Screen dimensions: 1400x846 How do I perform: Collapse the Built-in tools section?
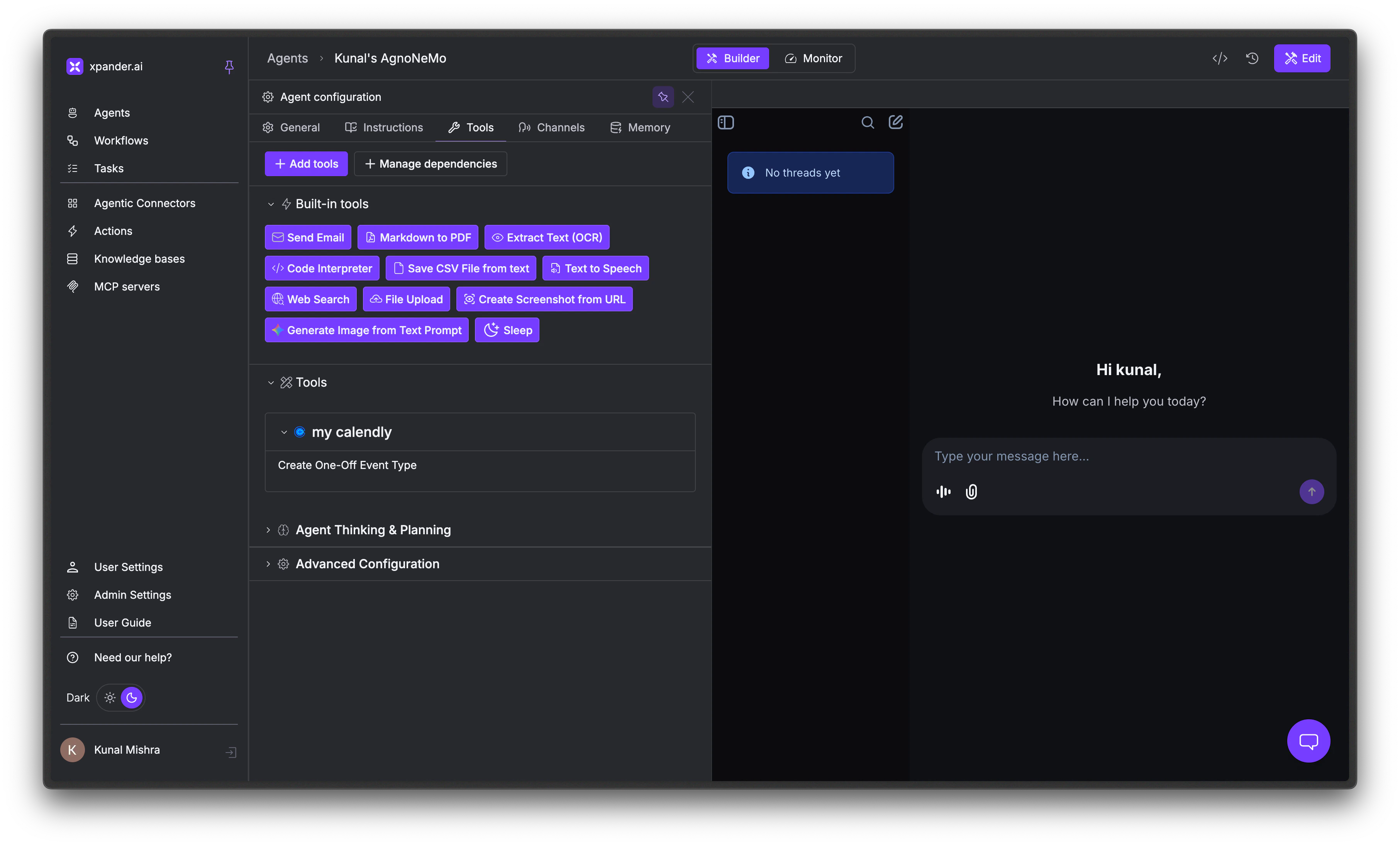pos(271,204)
